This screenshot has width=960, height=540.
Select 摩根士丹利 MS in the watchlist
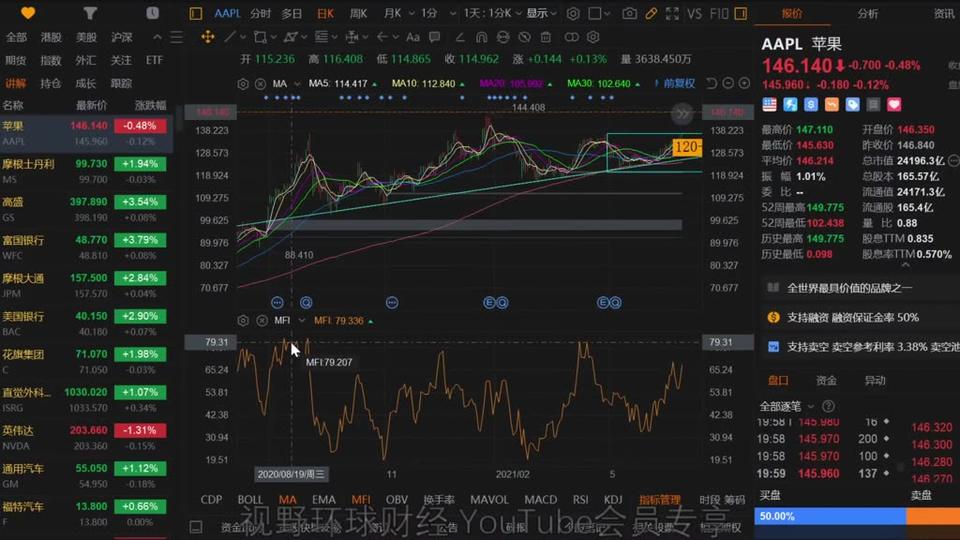[84, 171]
